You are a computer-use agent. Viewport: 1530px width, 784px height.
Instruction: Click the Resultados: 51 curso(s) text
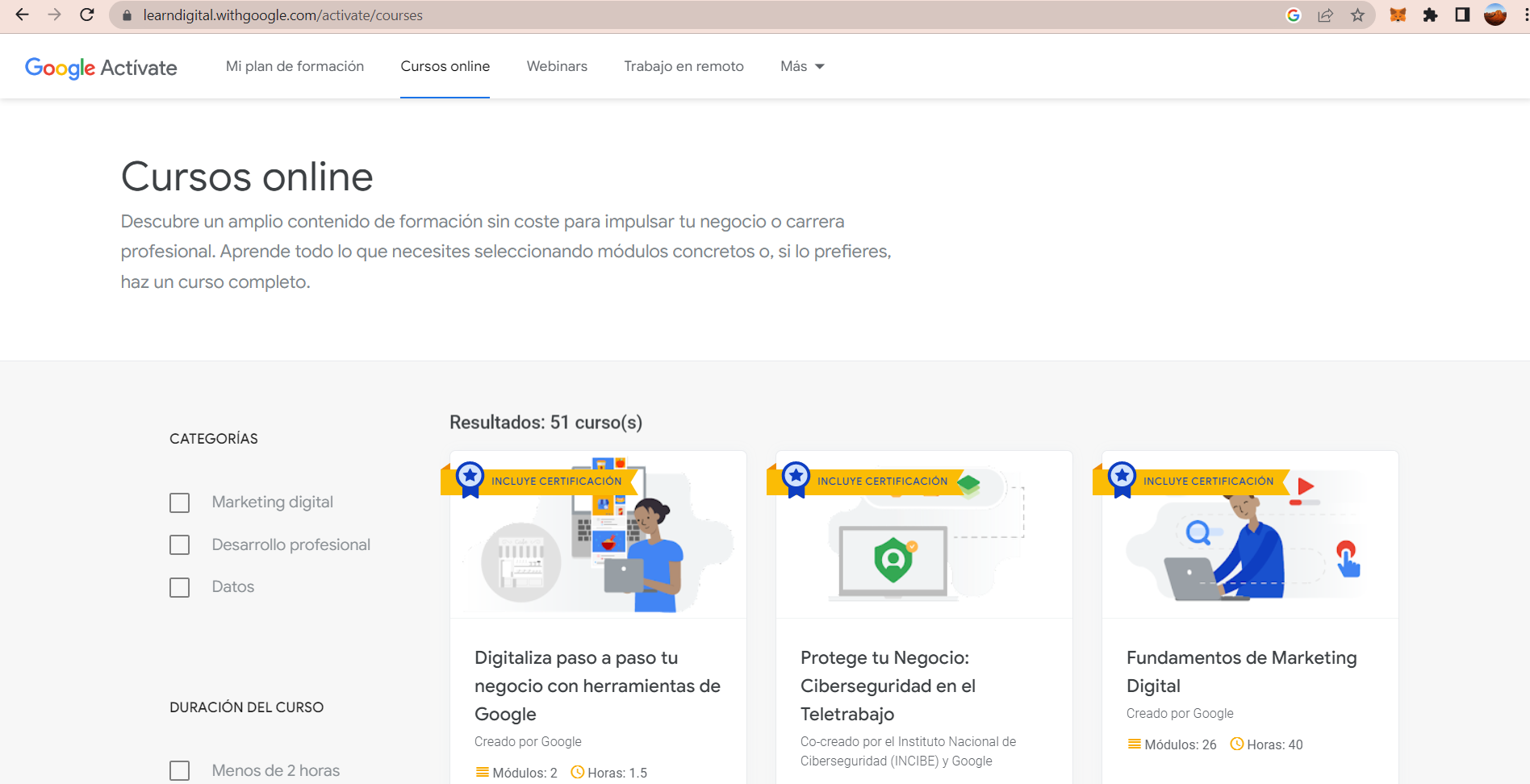(x=546, y=423)
